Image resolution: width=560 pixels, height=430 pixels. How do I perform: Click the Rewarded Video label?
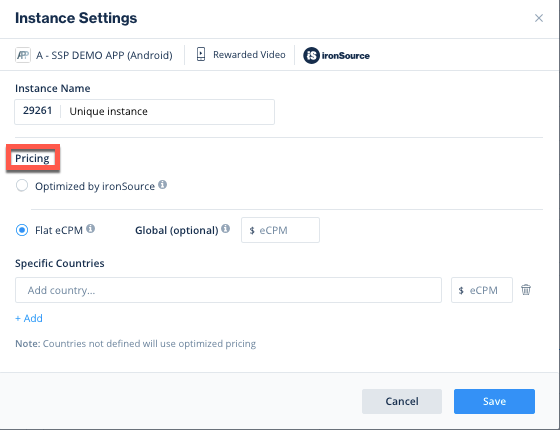point(249,55)
